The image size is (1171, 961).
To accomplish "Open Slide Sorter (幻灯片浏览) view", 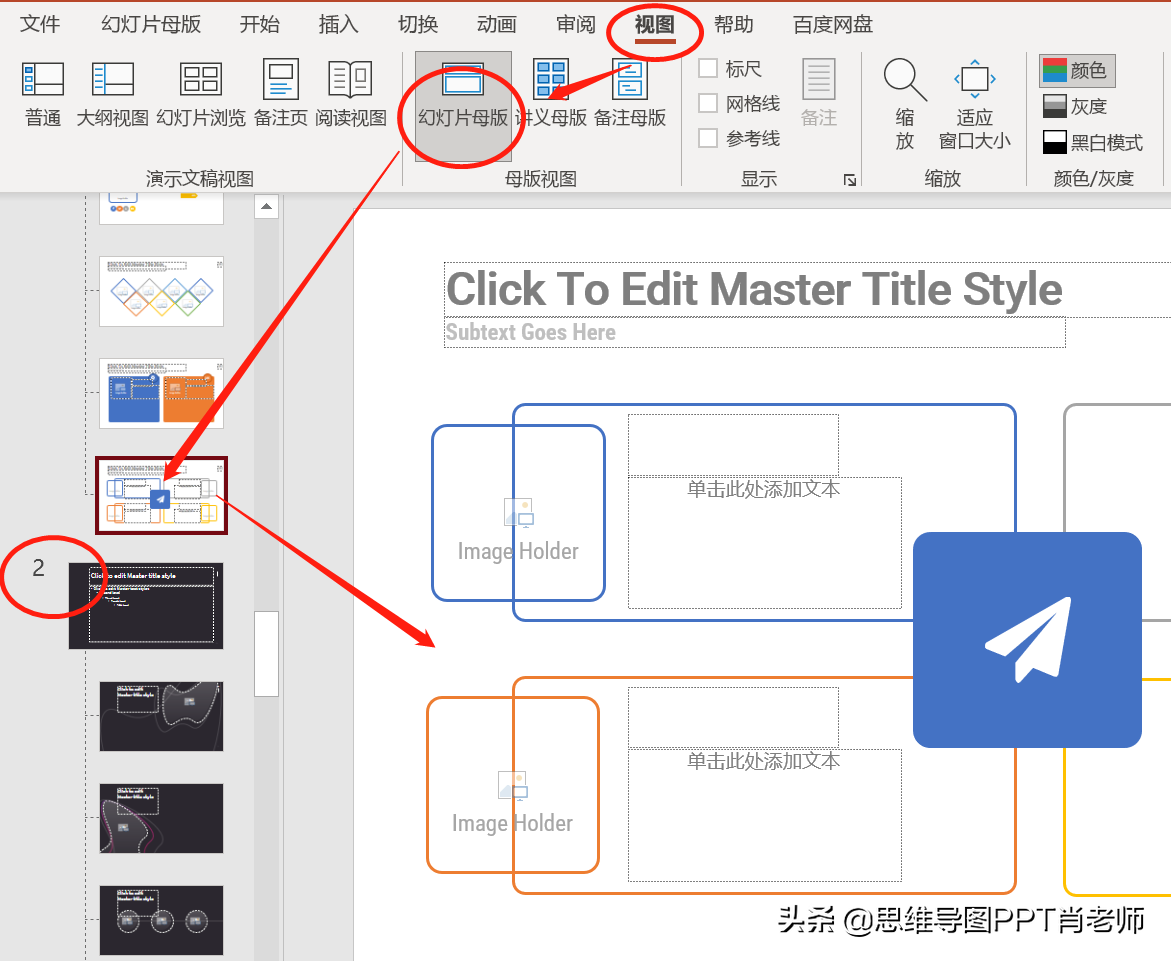I will tap(201, 94).
